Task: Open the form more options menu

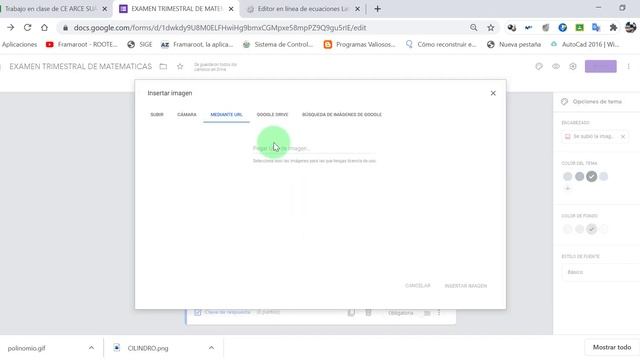Action: point(629,67)
